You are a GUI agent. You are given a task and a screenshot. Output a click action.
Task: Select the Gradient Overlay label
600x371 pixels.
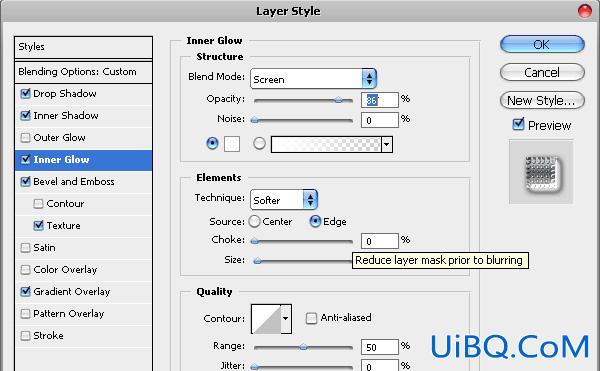coord(72,292)
